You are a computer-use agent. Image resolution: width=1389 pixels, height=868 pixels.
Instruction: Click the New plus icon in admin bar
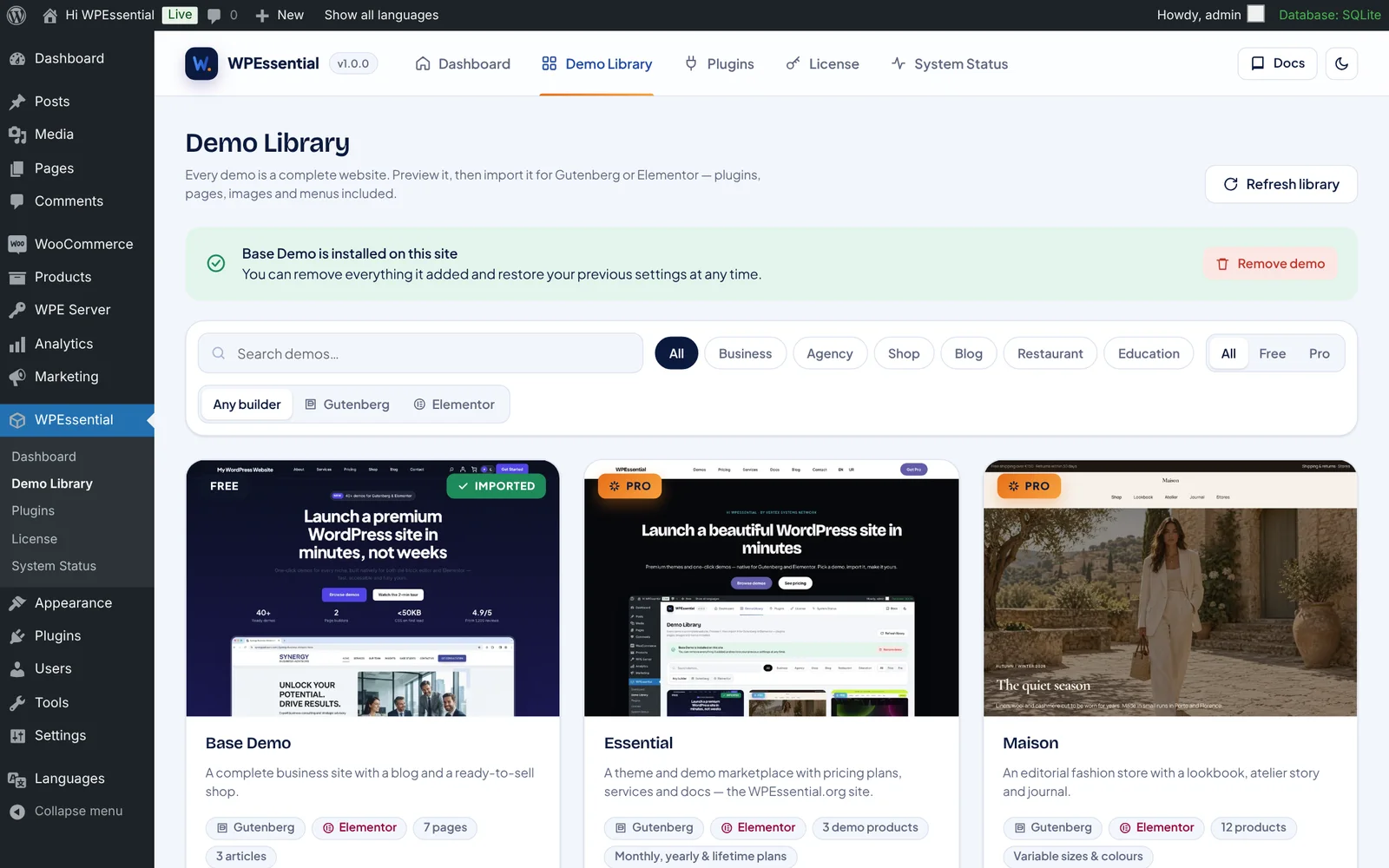pyautogui.click(x=262, y=16)
